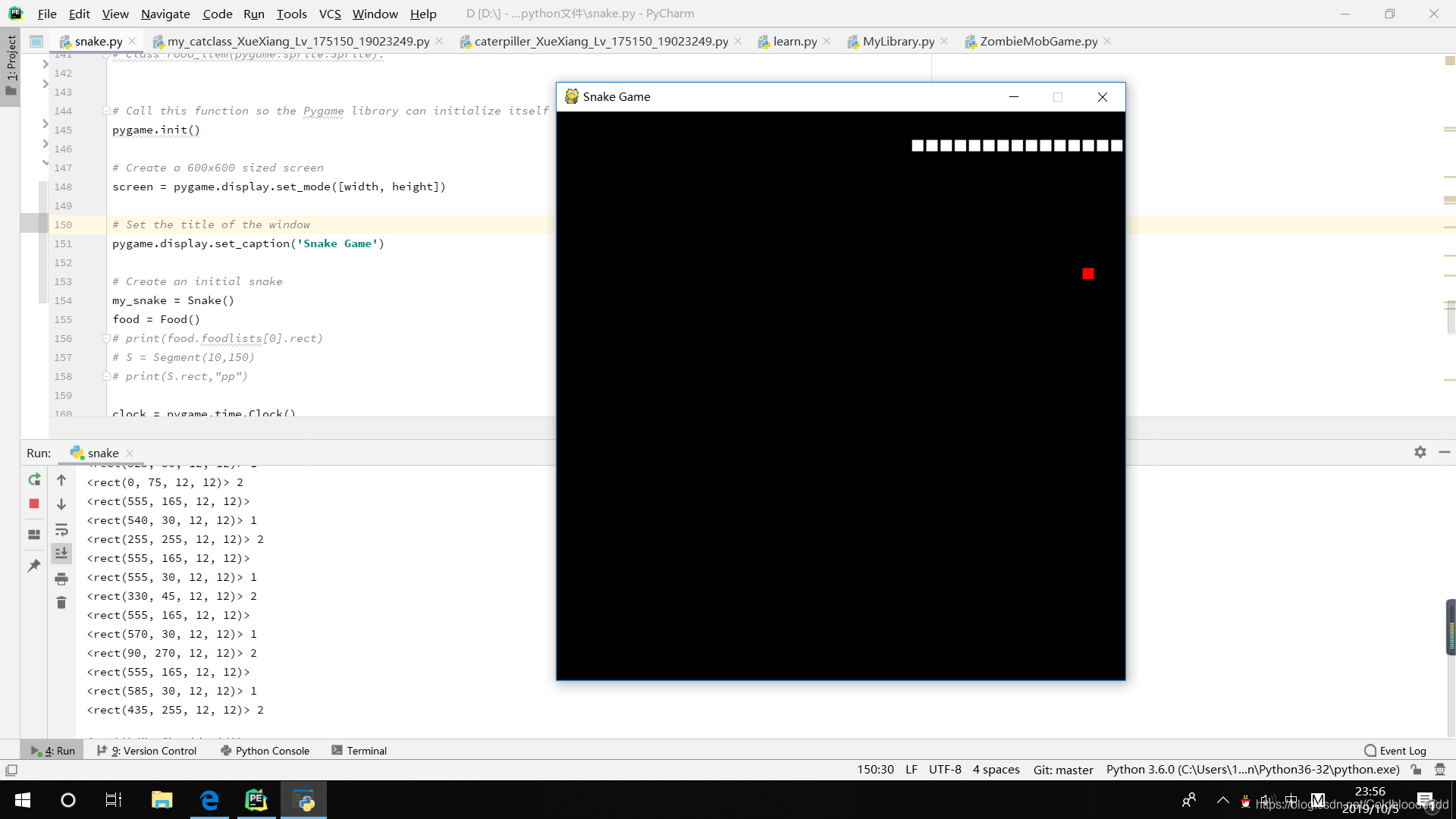
Task: Stop the running snake process
Action: (x=34, y=504)
